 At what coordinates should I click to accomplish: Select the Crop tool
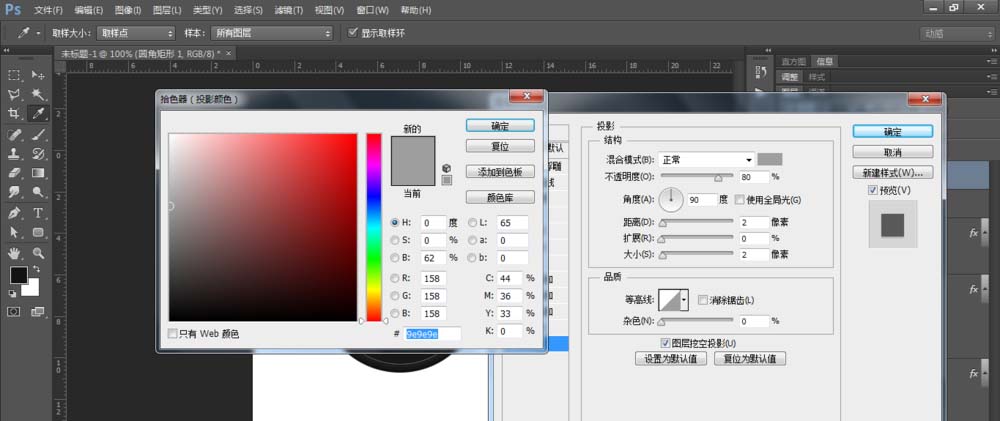(16, 114)
